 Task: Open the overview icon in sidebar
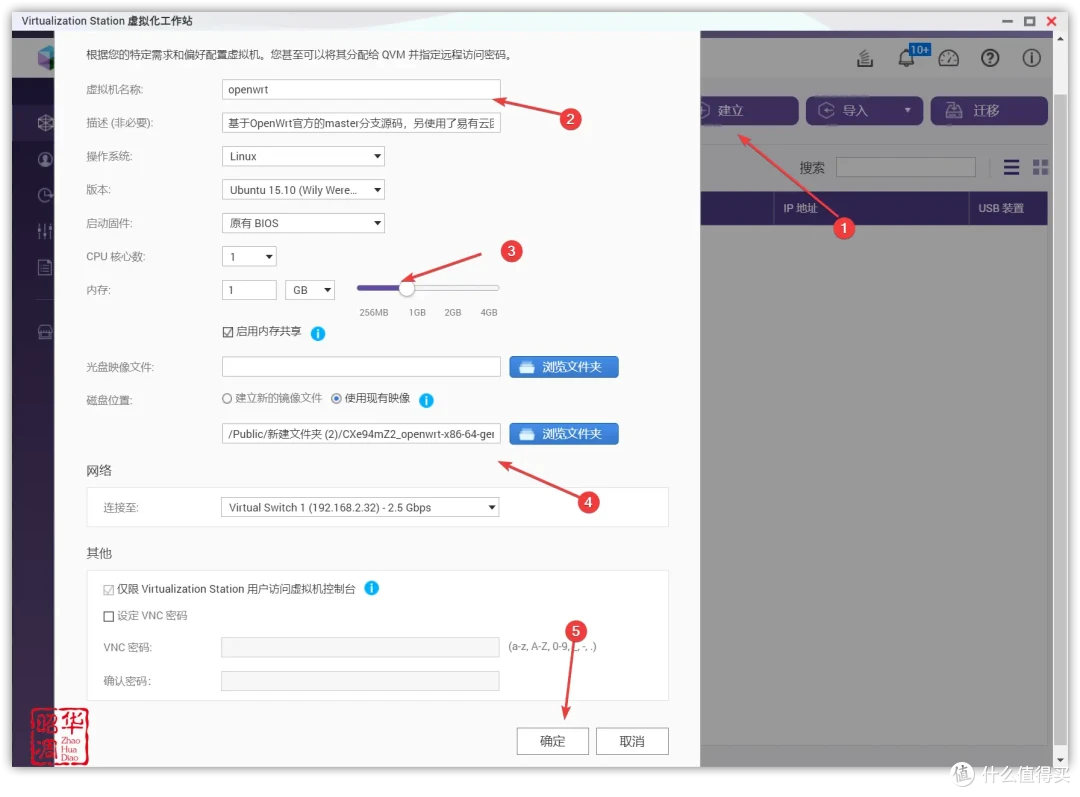pyautogui.click(x=45, y=123)
